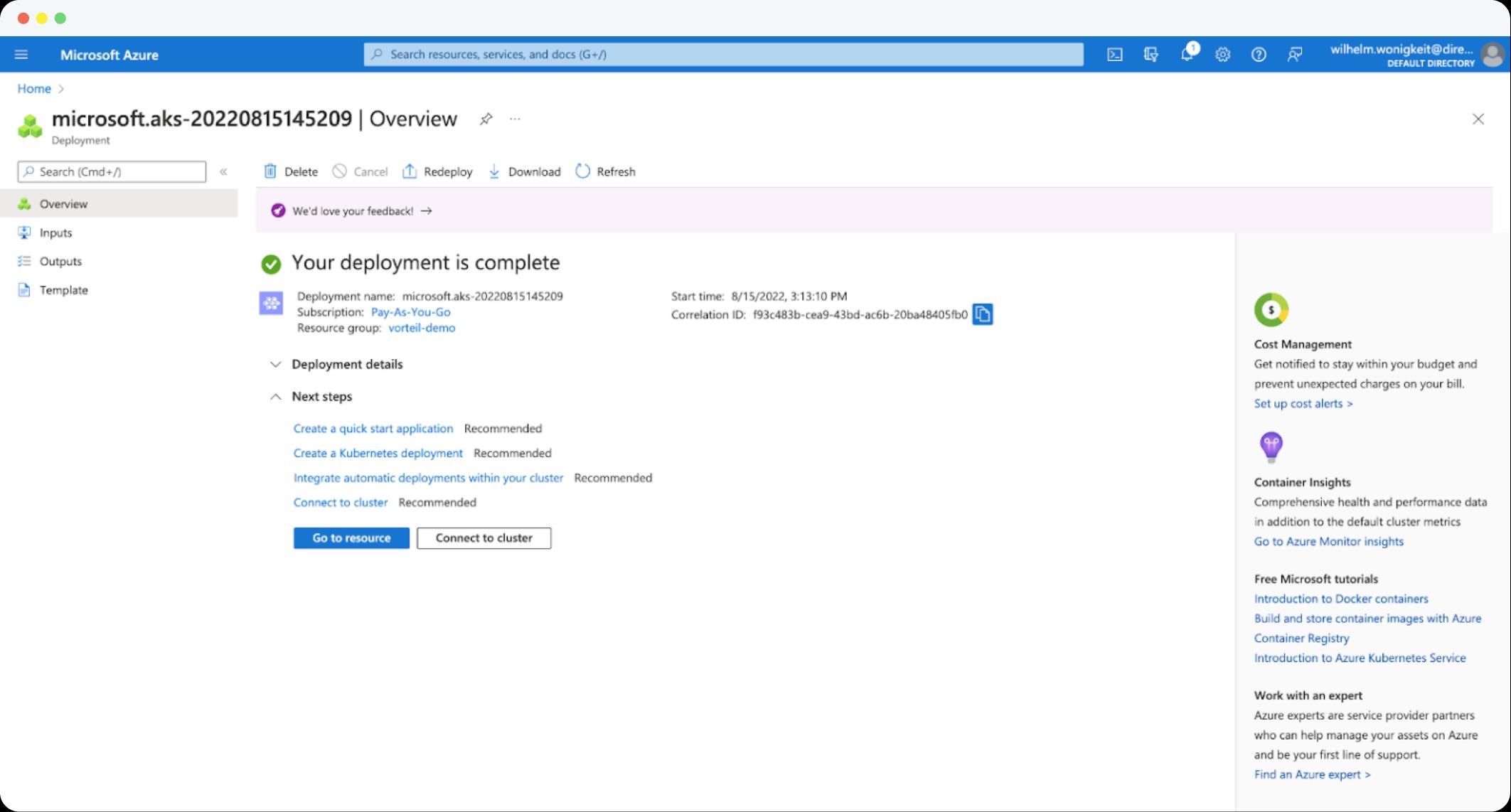Image resolution: width=1511 pixels, height=812 pixels.
Task: Open Integrate automatic deployments within your cluster
Action: click(428, 478)
